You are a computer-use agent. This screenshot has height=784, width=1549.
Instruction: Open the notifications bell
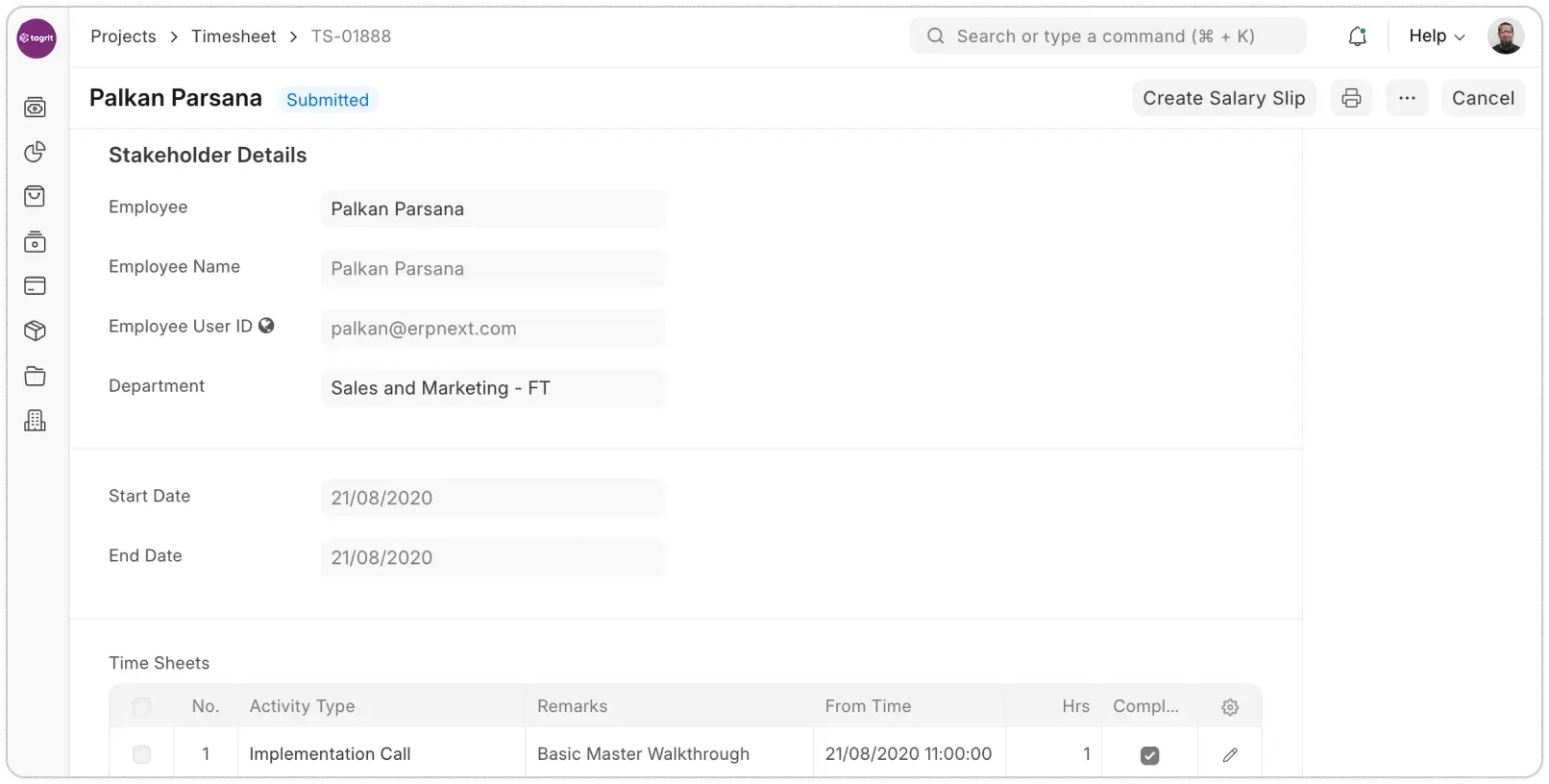pyautogui.click(x=1357, y=37)
